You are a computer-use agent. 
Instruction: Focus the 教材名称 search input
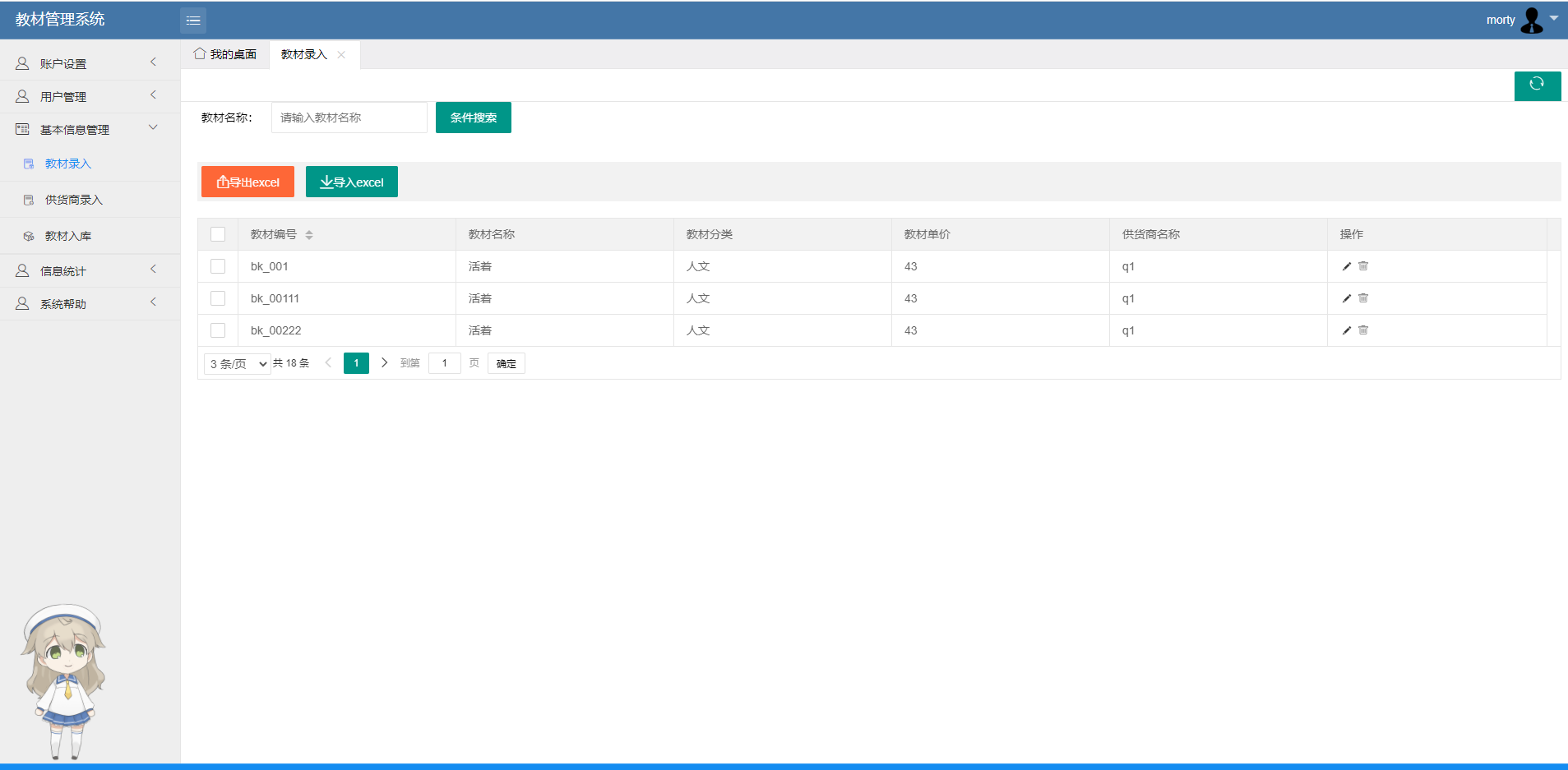(349, 118)
